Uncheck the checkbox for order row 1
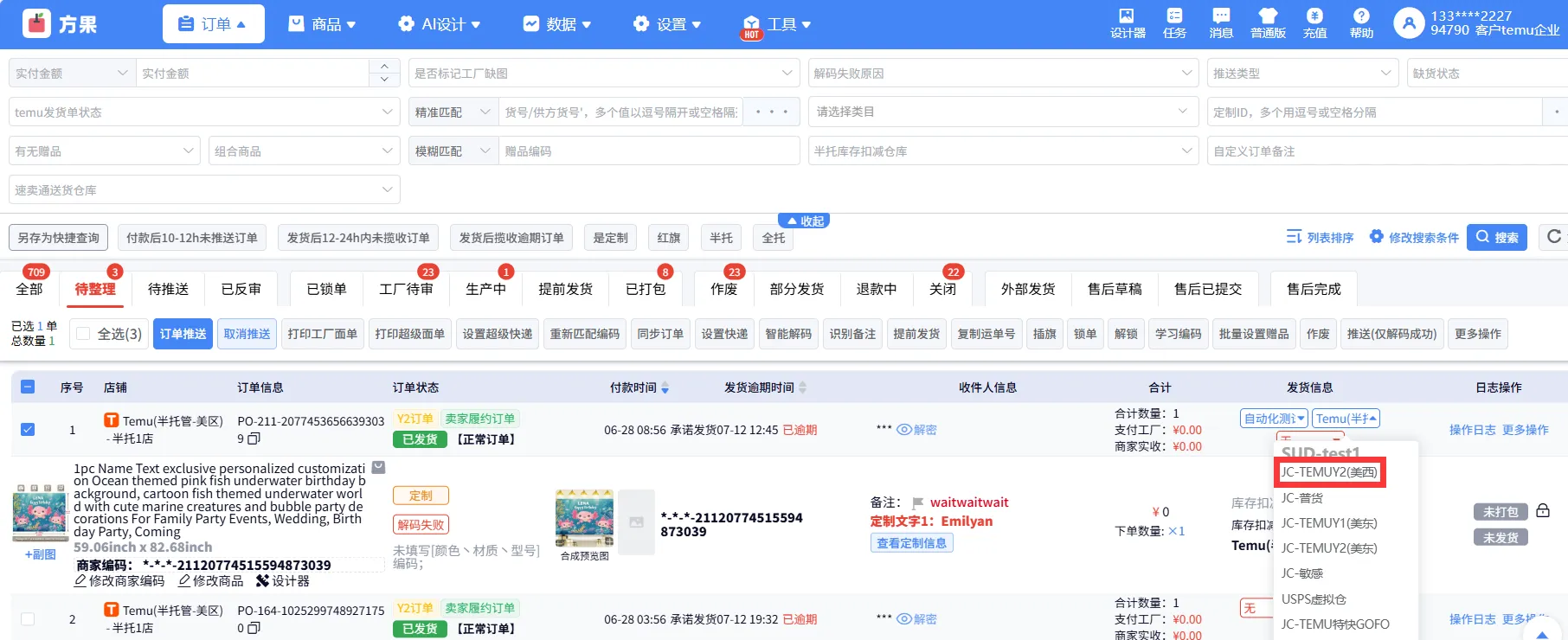 point(28,429)
